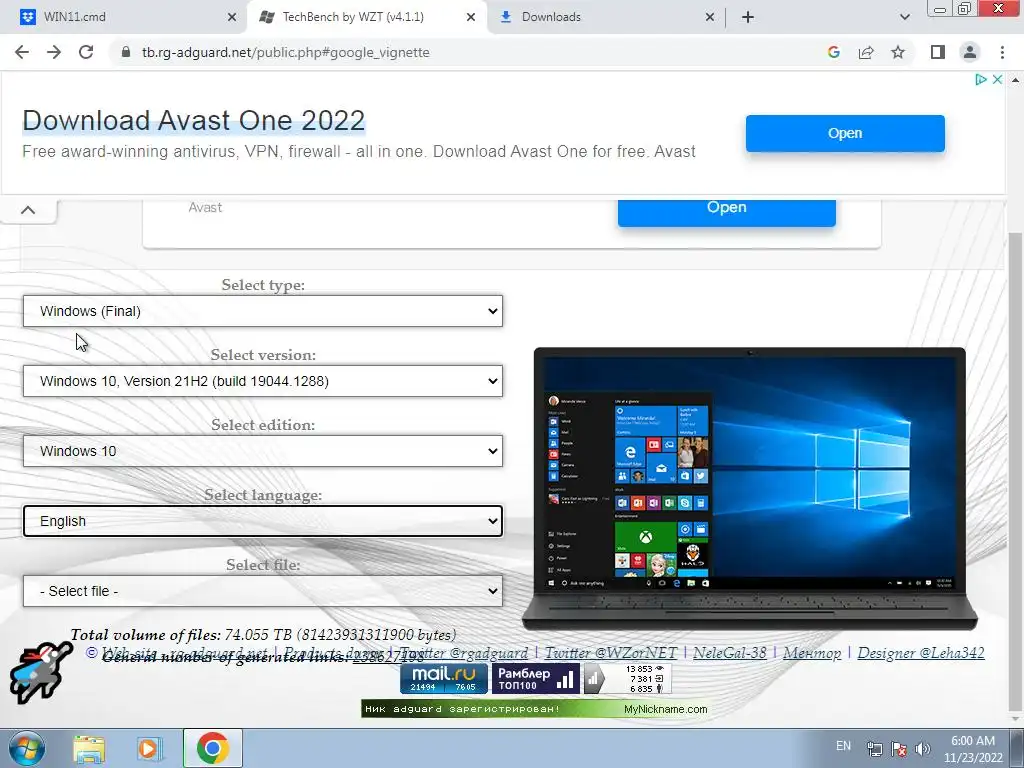This screenshot has width=1024, height=768.
Task: Click the address bar URL
Action: (285, 52)
